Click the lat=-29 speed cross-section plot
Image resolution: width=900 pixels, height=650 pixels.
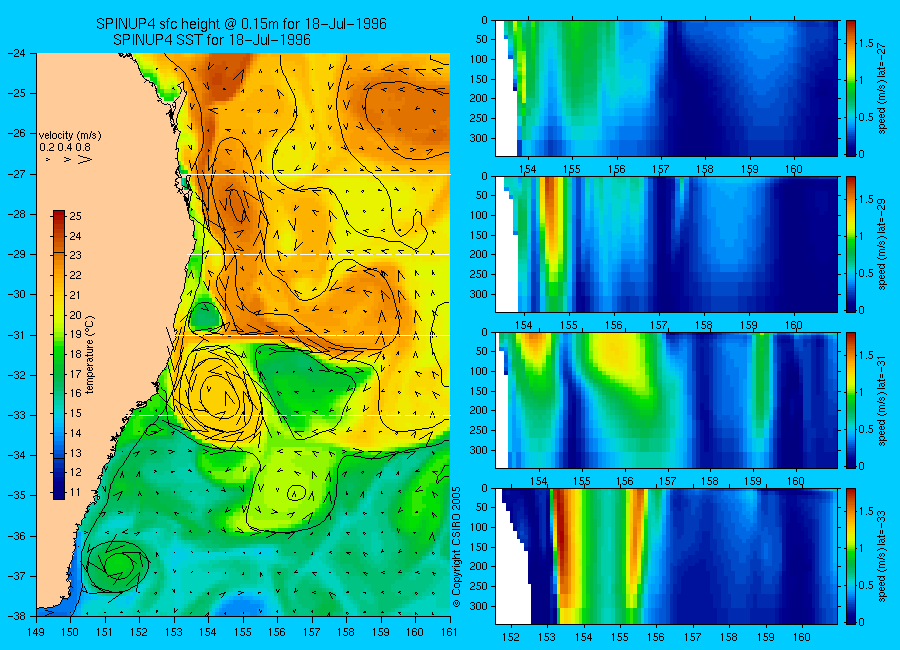point(666,244)
